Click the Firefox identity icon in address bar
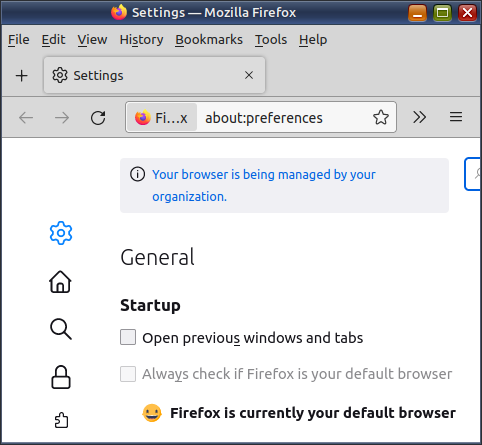The height and width of the screenshot is (445, 482). point(162,118)
